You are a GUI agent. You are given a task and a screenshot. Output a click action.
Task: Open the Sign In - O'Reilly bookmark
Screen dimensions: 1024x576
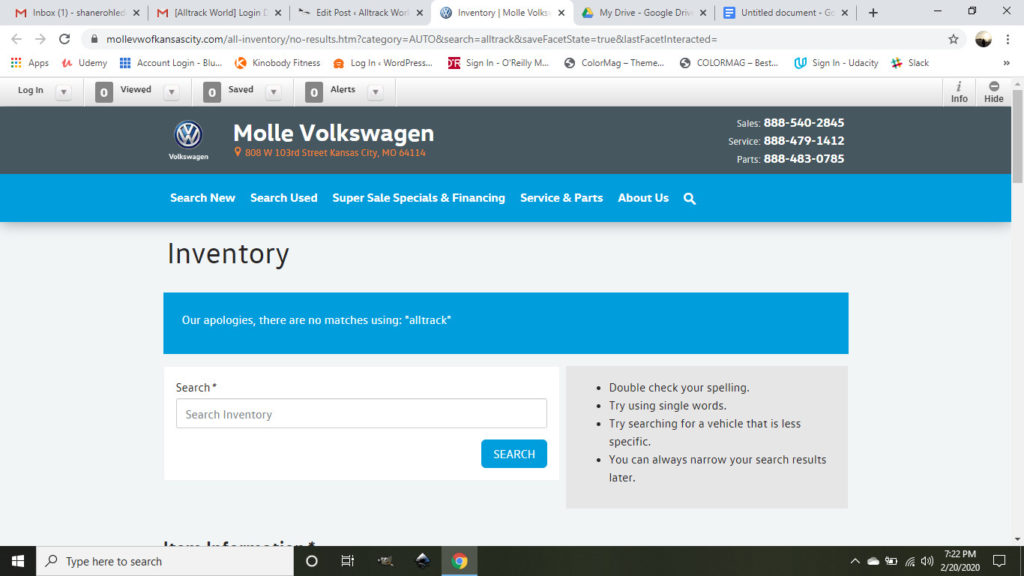pos(498,63)
